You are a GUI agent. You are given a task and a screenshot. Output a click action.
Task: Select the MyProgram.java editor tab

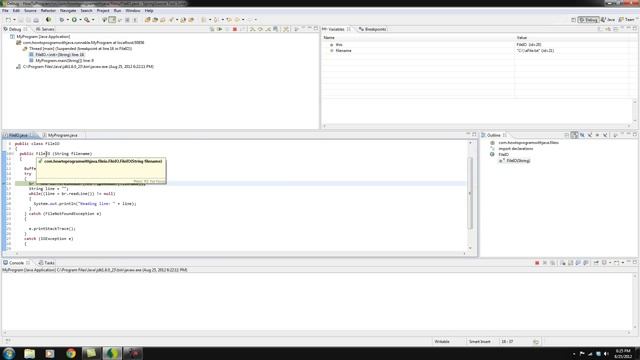tap(60, 135)
